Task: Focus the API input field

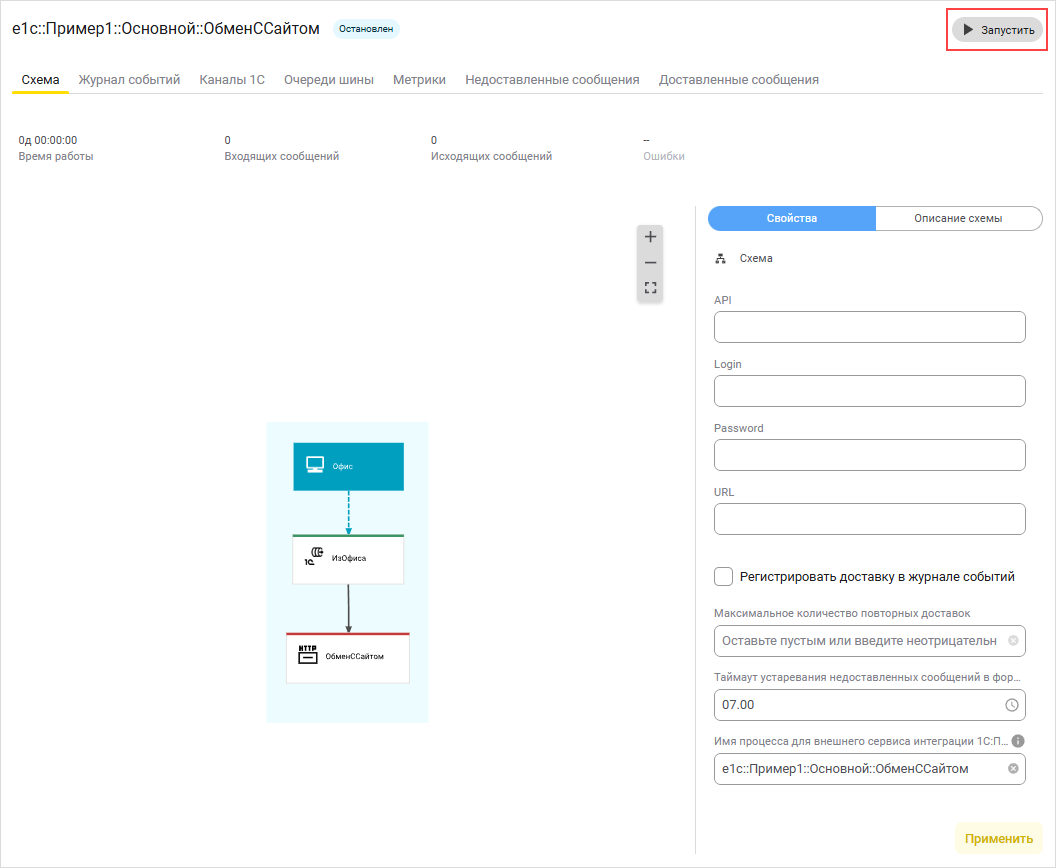Action: pos(869,327)
